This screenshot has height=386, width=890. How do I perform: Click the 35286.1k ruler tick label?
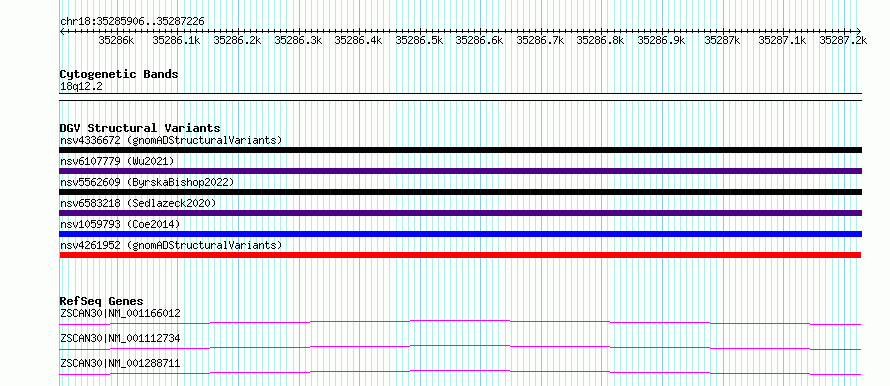[177, 40]
